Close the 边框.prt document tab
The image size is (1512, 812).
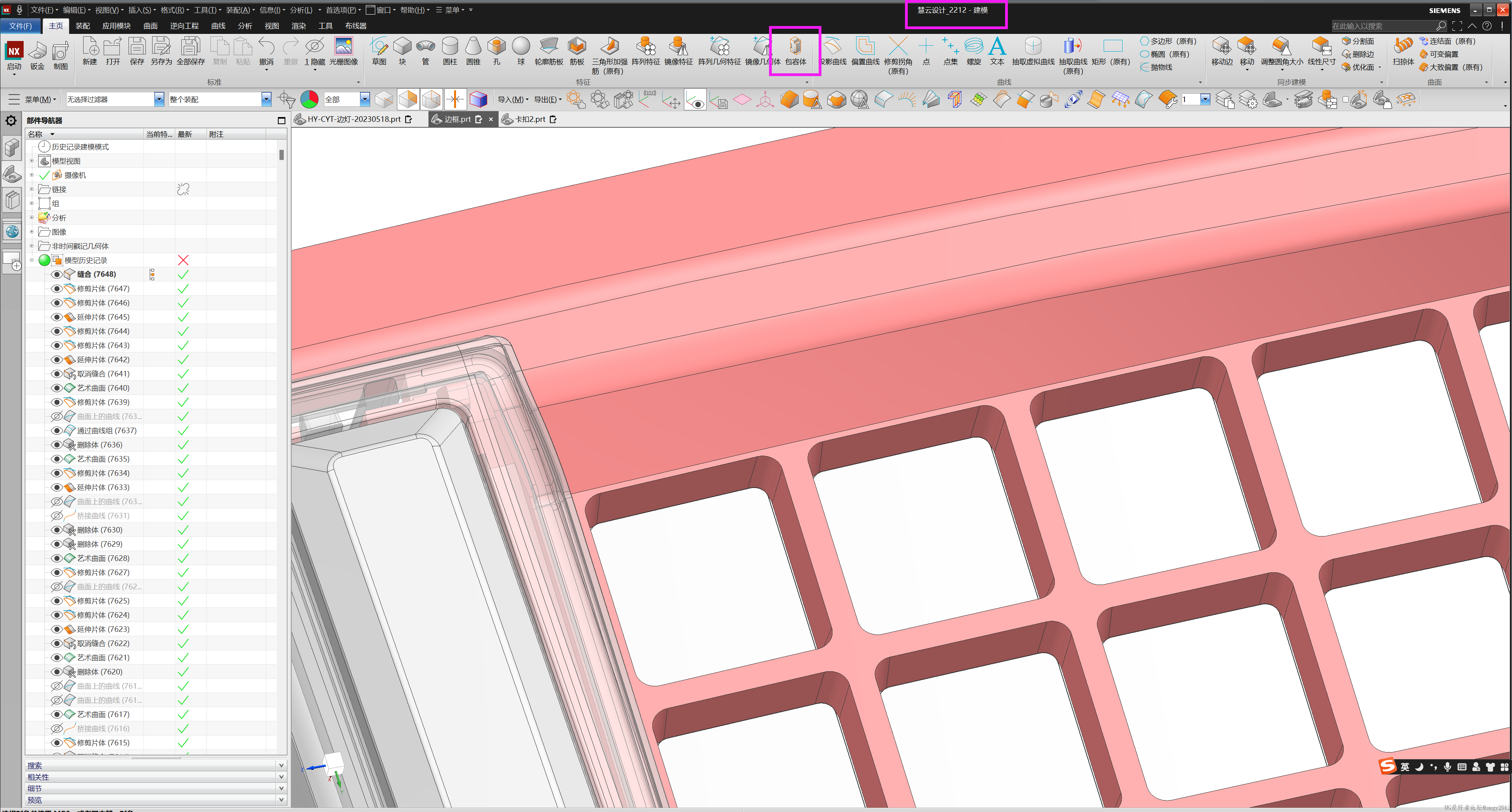pos(491,119)
